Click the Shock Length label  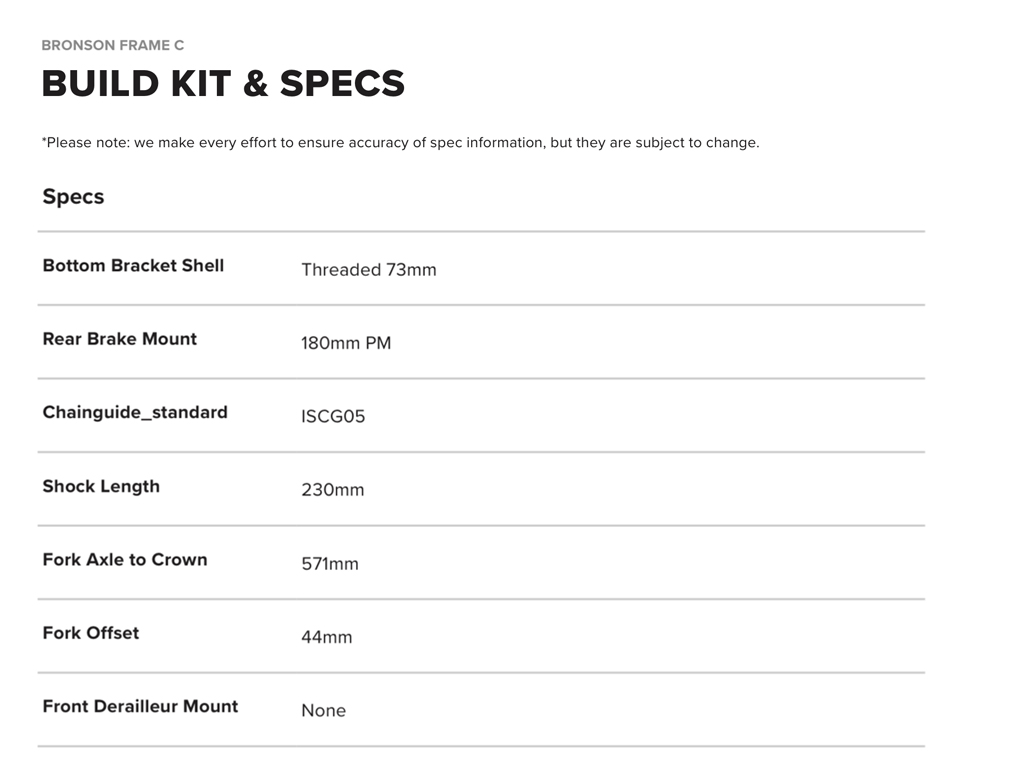(101, 487)
